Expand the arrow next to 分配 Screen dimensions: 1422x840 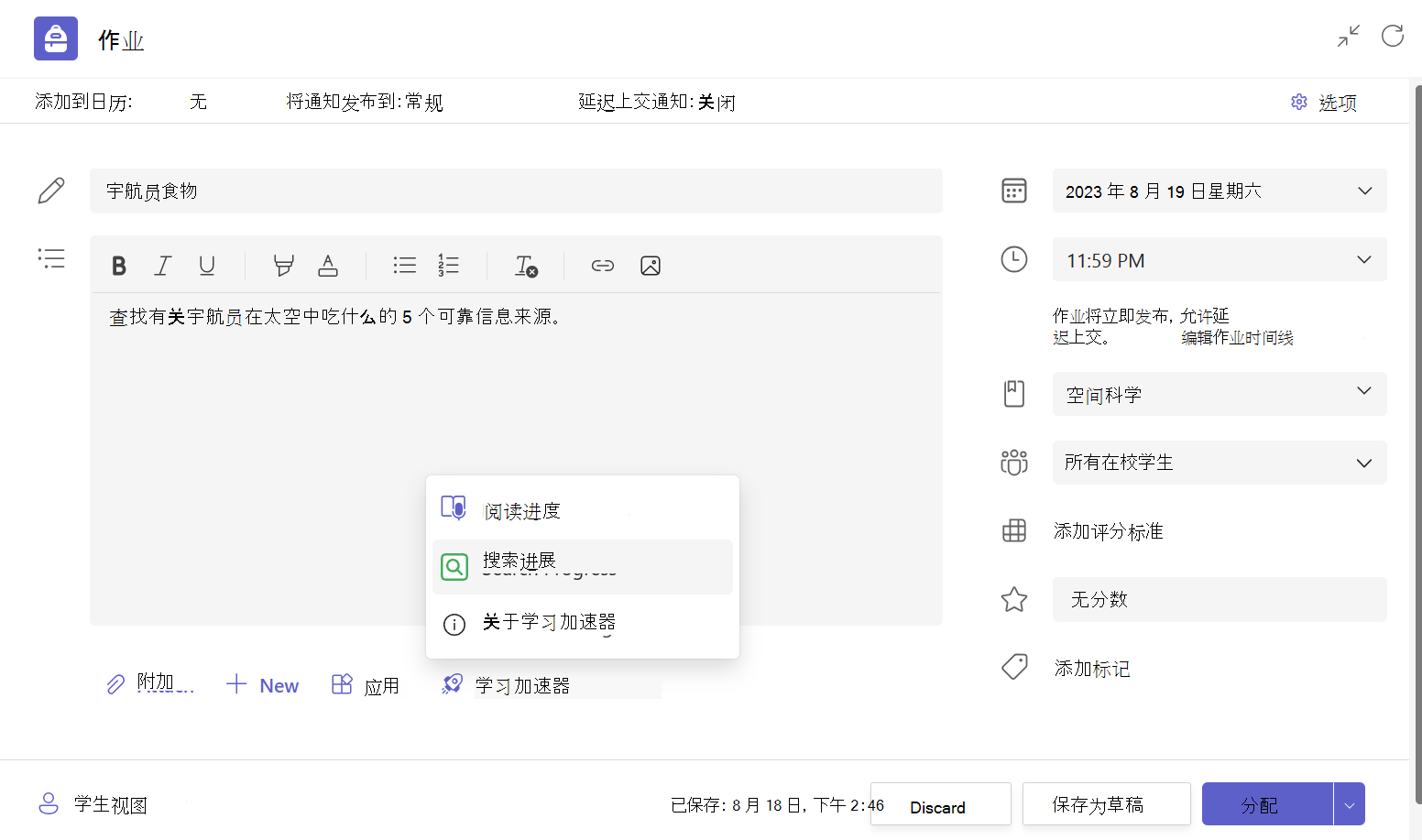pyautogui.click(x=1350, y=804)
